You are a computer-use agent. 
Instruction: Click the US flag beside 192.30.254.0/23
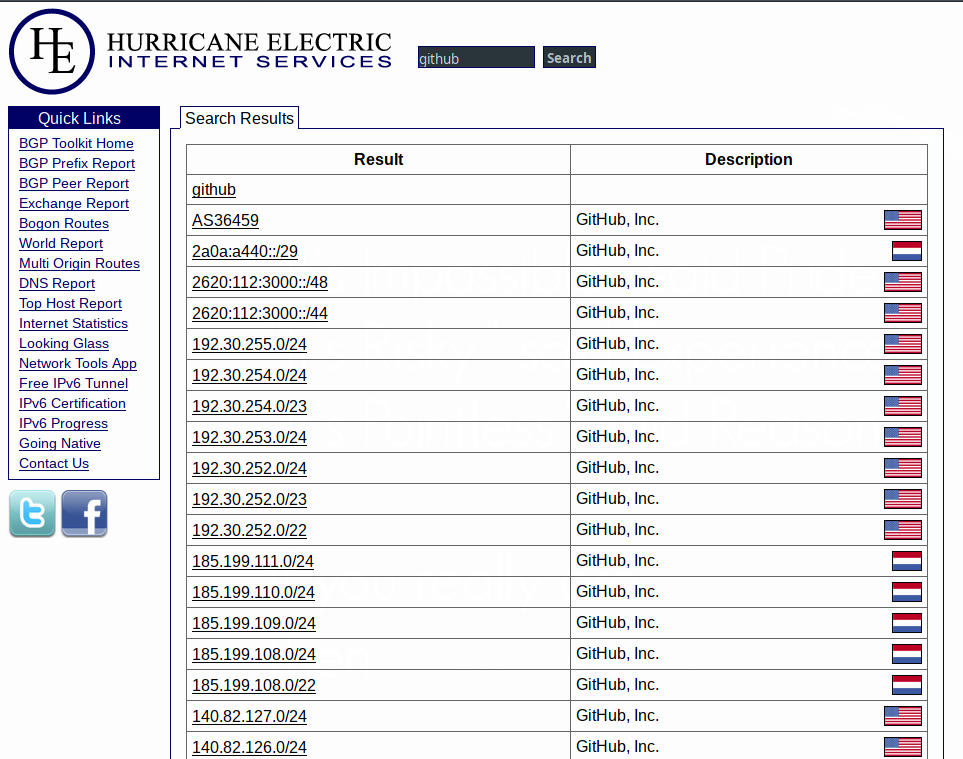903,406
